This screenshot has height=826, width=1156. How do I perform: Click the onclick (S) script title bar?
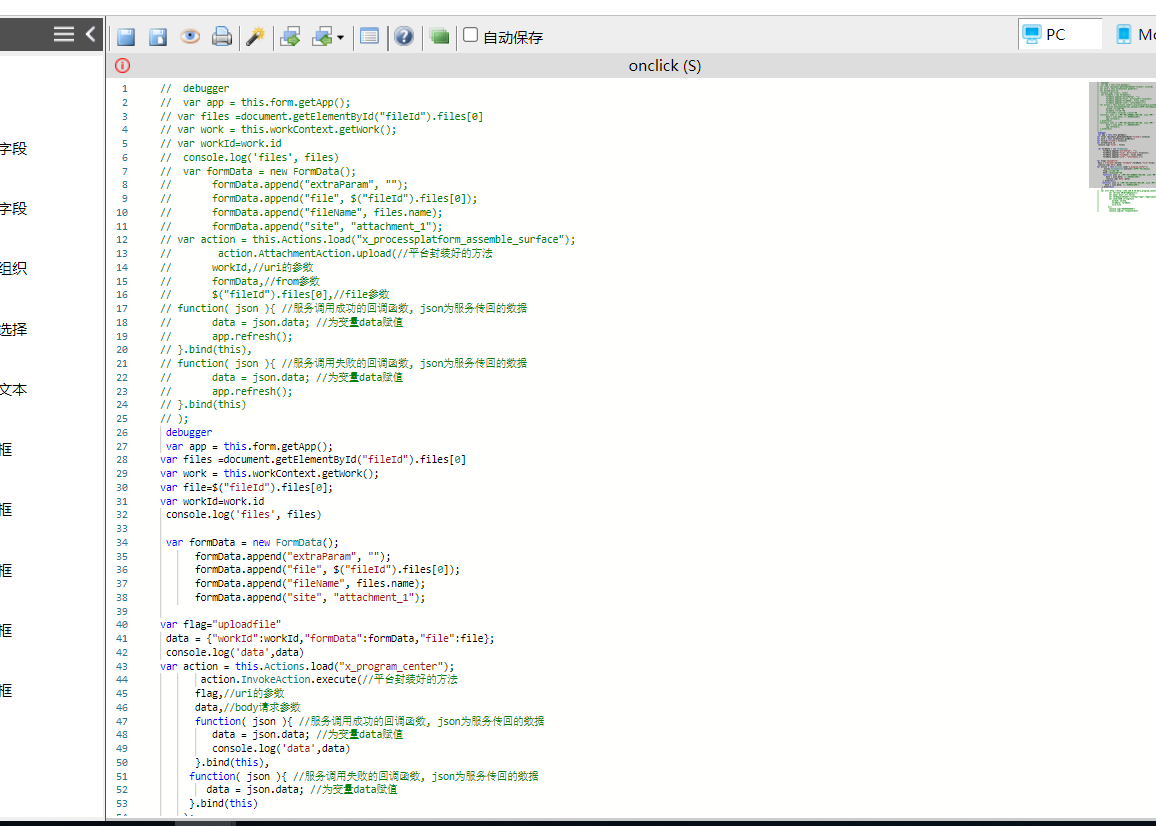[x=665, y=66]
